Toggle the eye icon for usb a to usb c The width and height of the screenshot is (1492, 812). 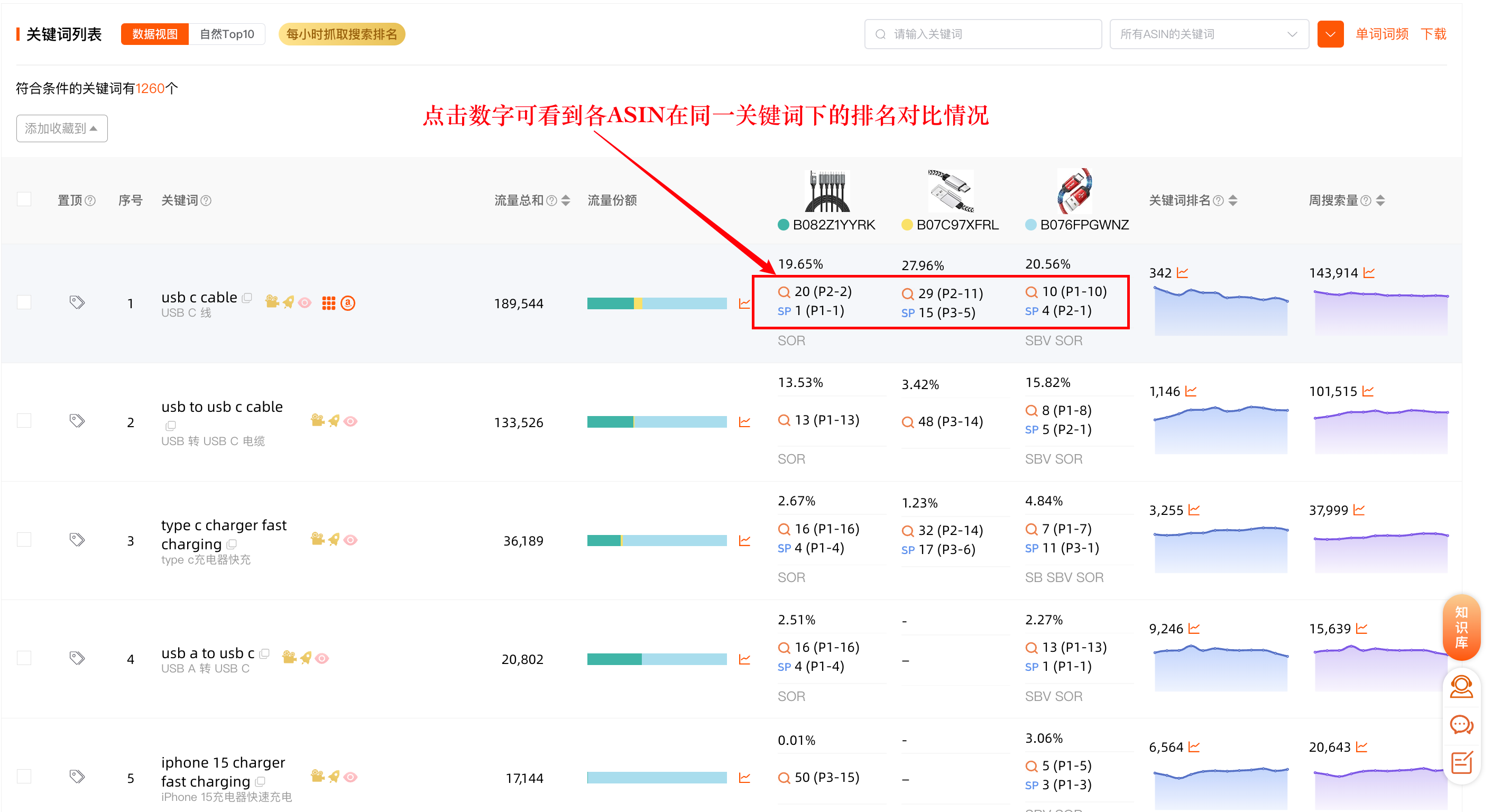pos(322,659)
